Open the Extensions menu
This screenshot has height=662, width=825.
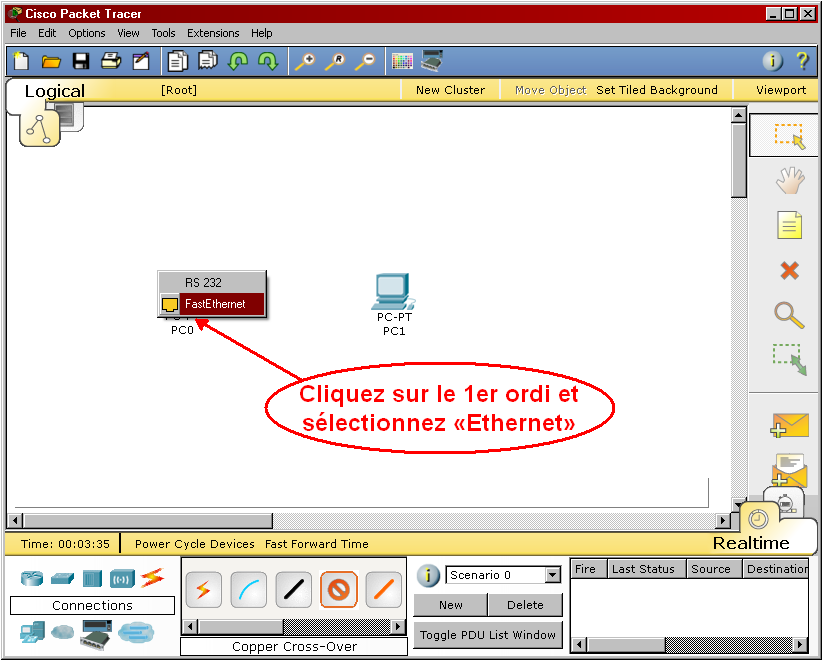(213, 33)
